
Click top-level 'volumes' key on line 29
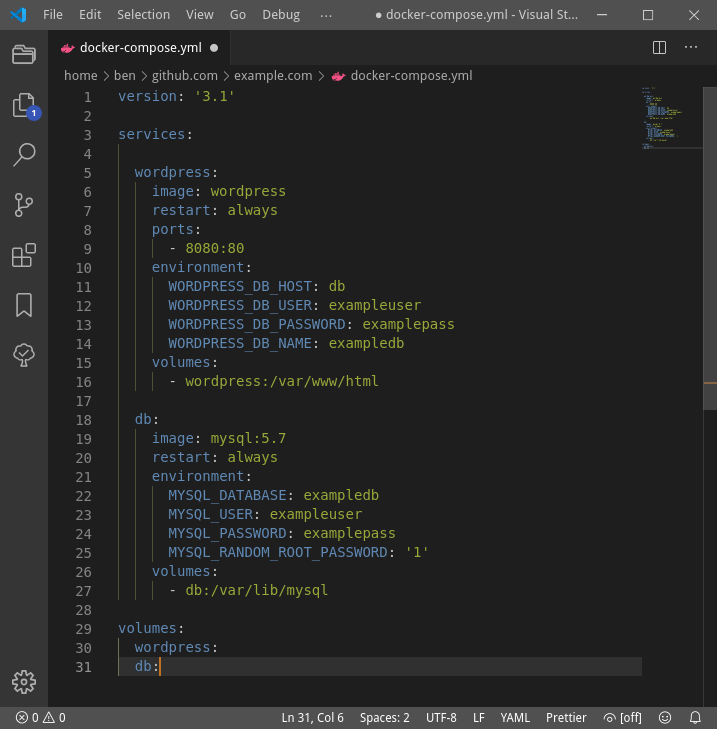click(x=147, y=629)
